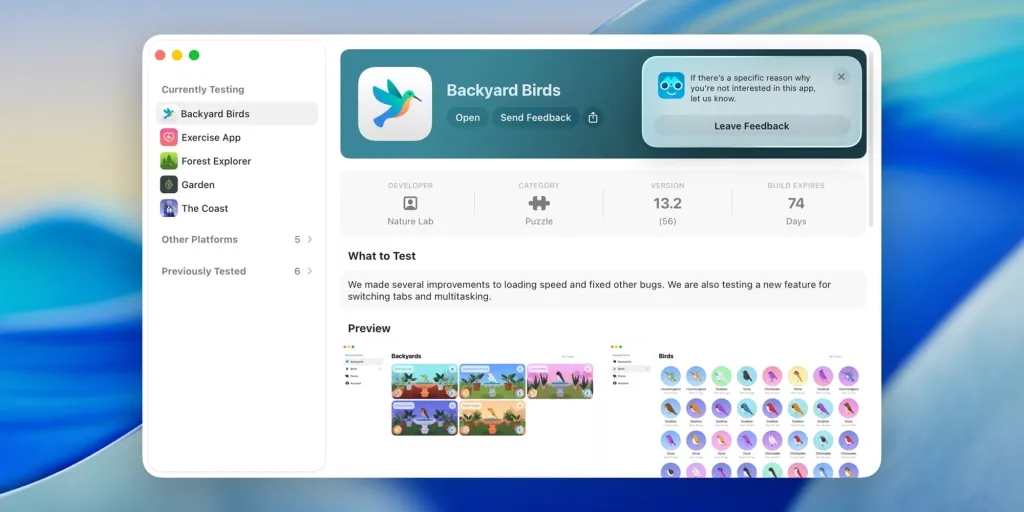The image size is (1024, 512).
Task: Click the developer person icon above Nature Lab
Action: (410, 203)
